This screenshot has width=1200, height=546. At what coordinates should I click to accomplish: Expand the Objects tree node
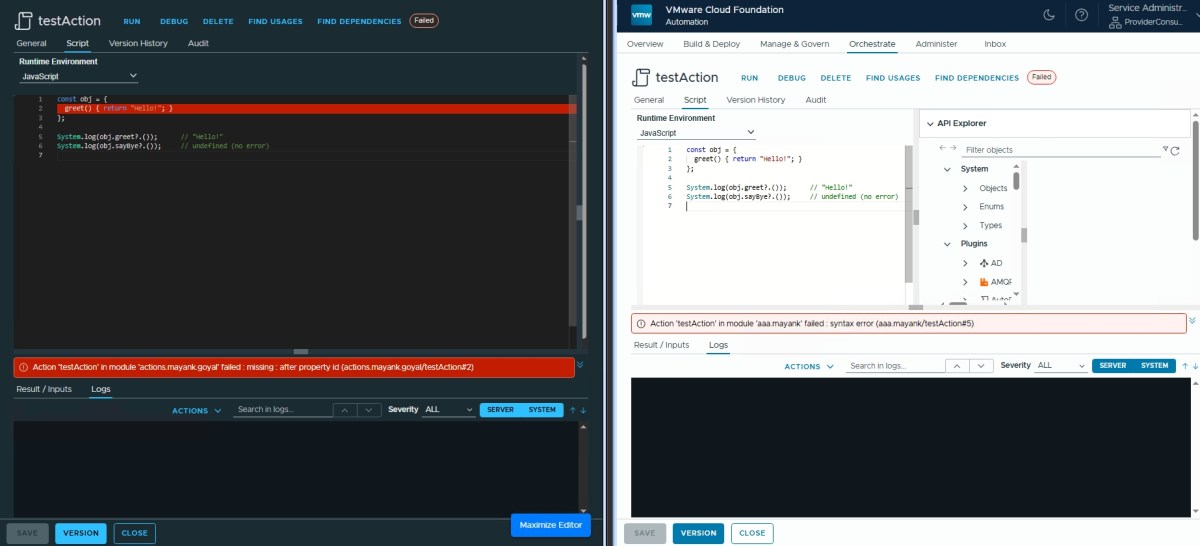965,188
